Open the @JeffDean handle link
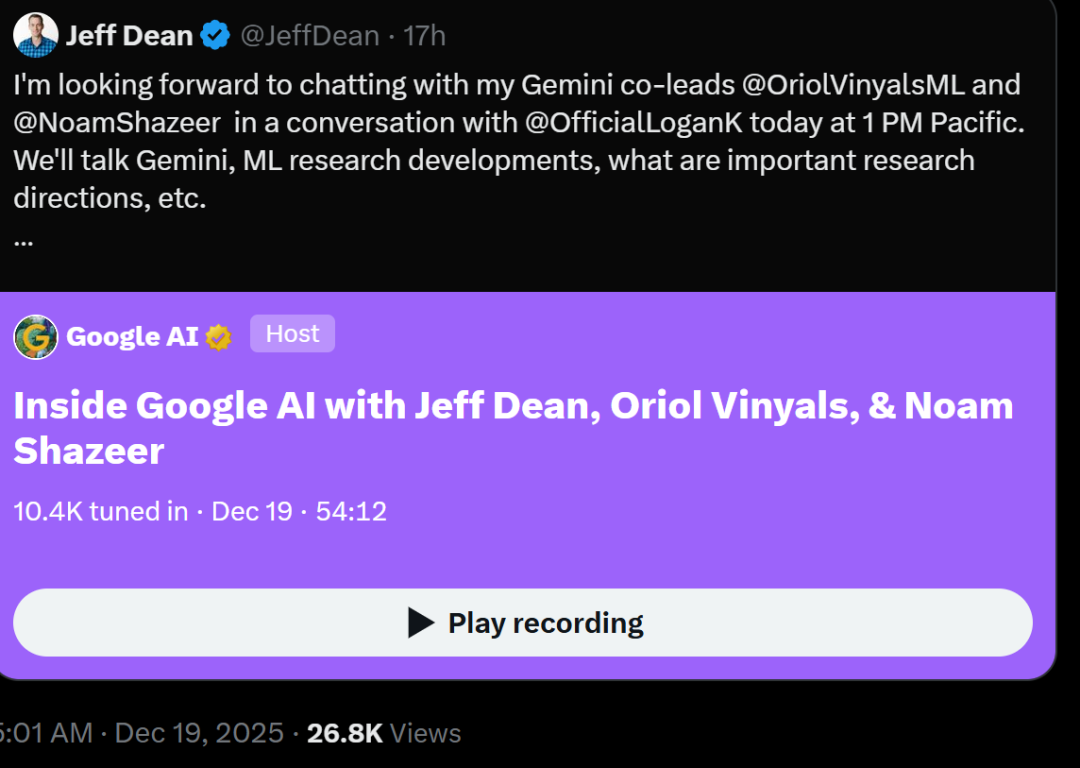 coord(309,37)
